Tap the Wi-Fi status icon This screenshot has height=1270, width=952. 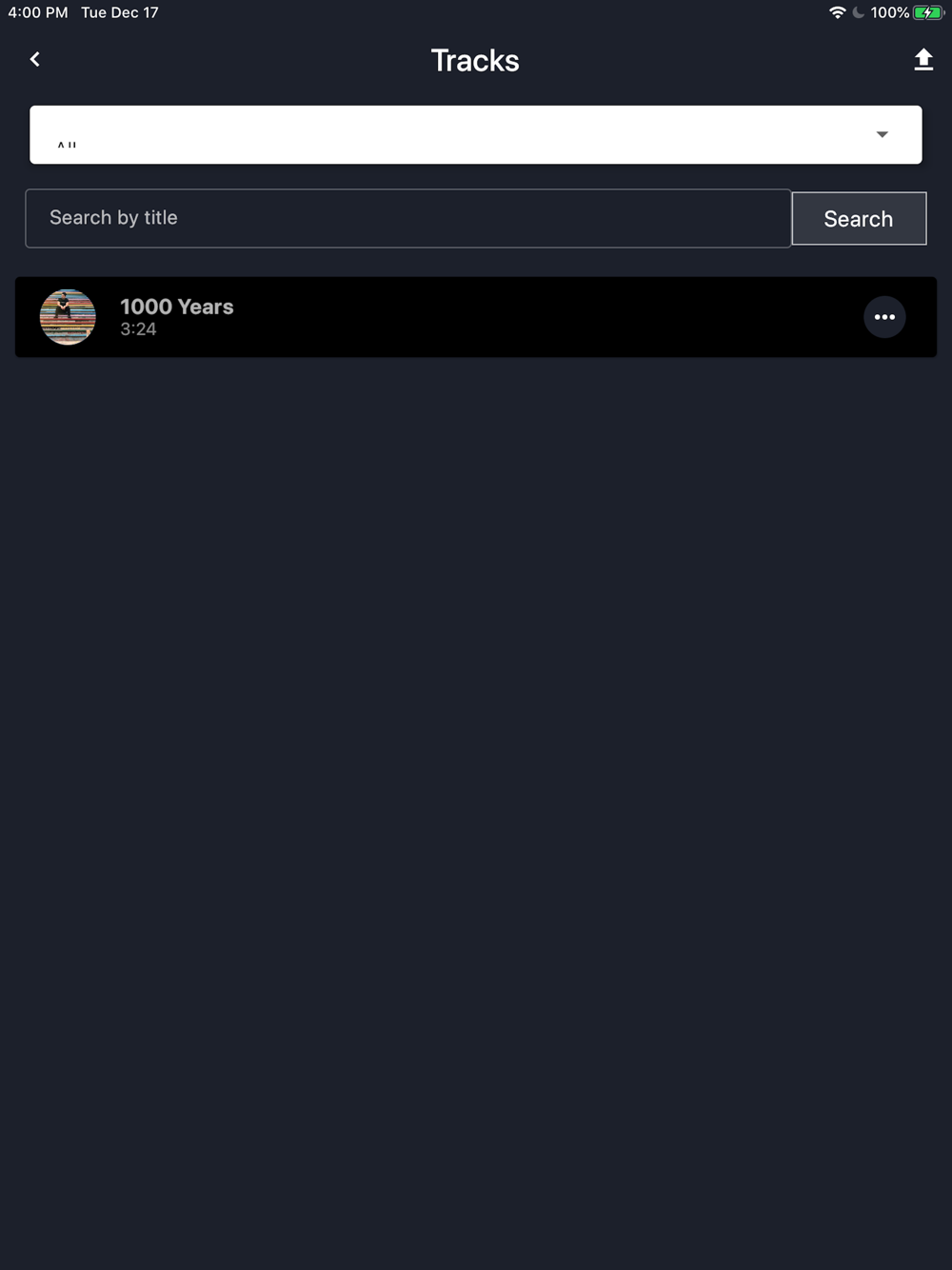[838, 12]
